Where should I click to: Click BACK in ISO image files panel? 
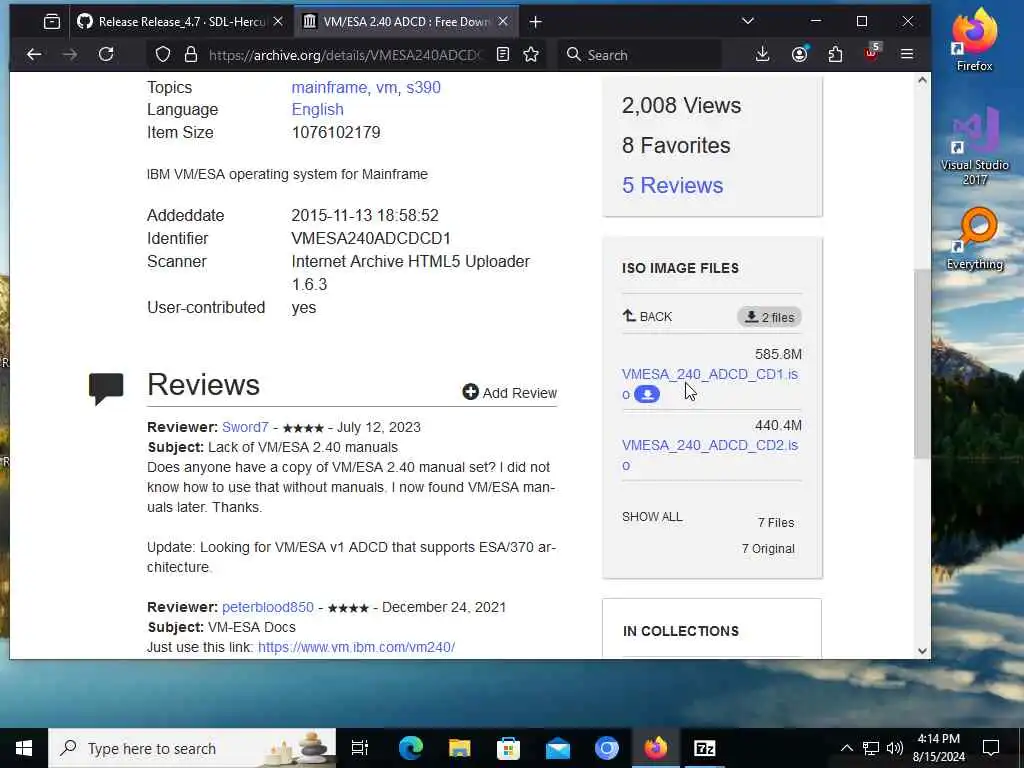pos(647,317)
